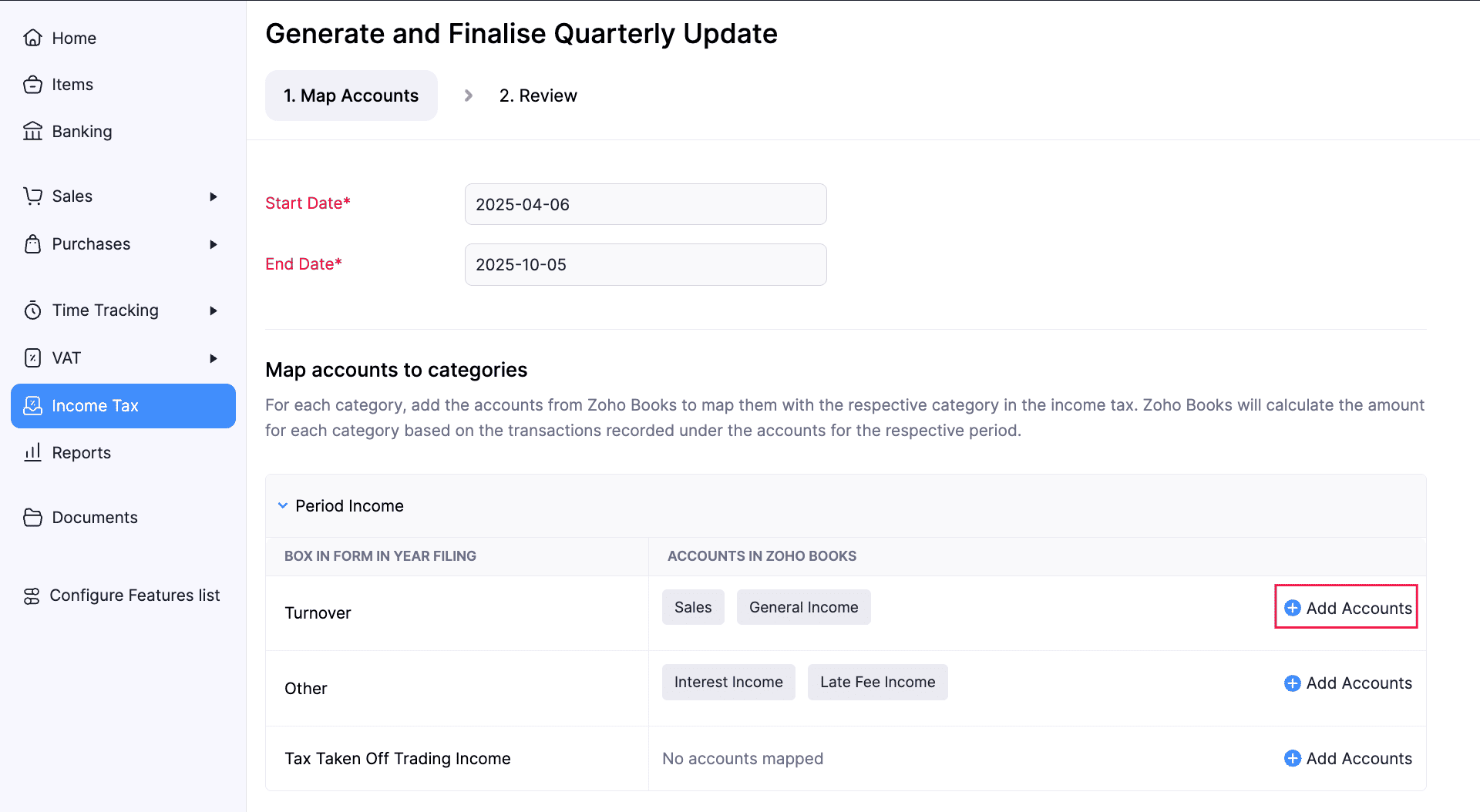1480x812 pixels.
Task: Click the End Date input field
Action: (x=645, y=265)
